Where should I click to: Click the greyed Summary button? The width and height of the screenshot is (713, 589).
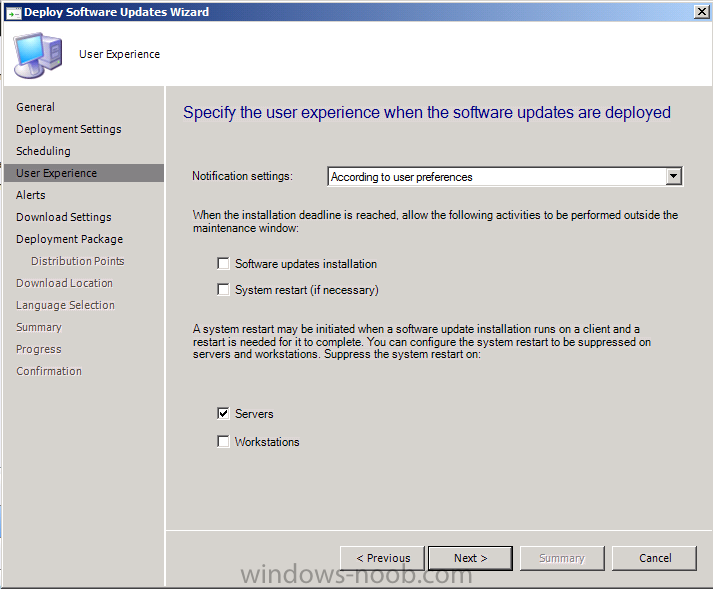(562, 558)
